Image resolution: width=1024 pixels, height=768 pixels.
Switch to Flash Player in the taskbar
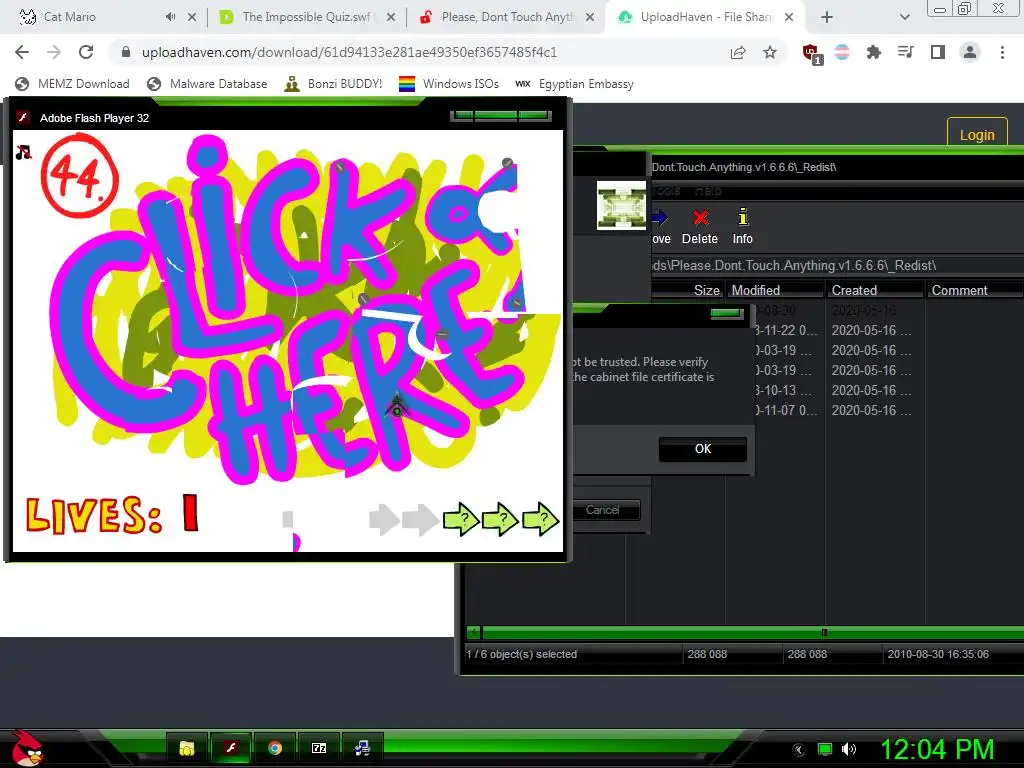pyautogui.click(x=231, y=748)
